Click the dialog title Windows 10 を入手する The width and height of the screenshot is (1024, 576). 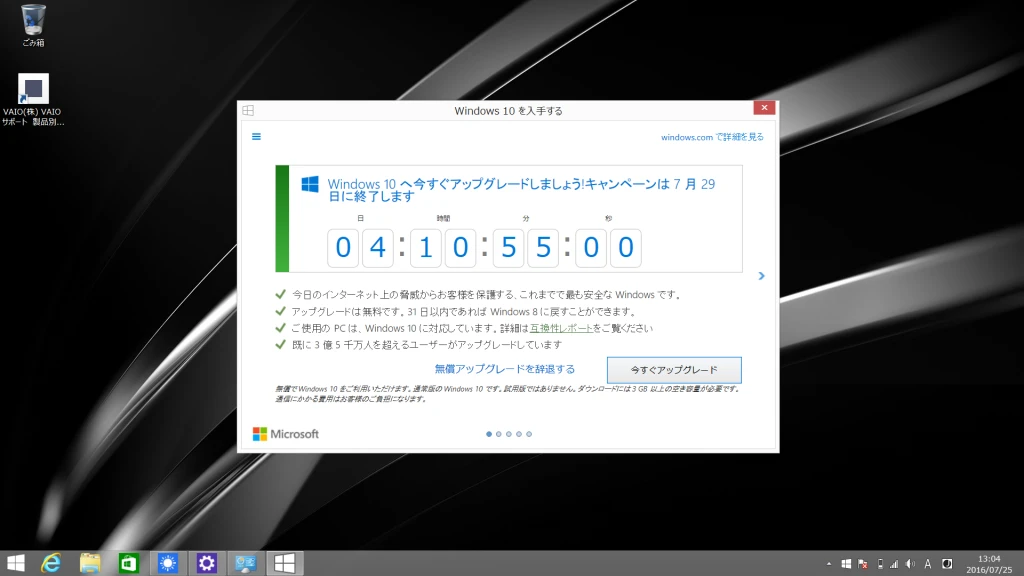coord(508,111)
